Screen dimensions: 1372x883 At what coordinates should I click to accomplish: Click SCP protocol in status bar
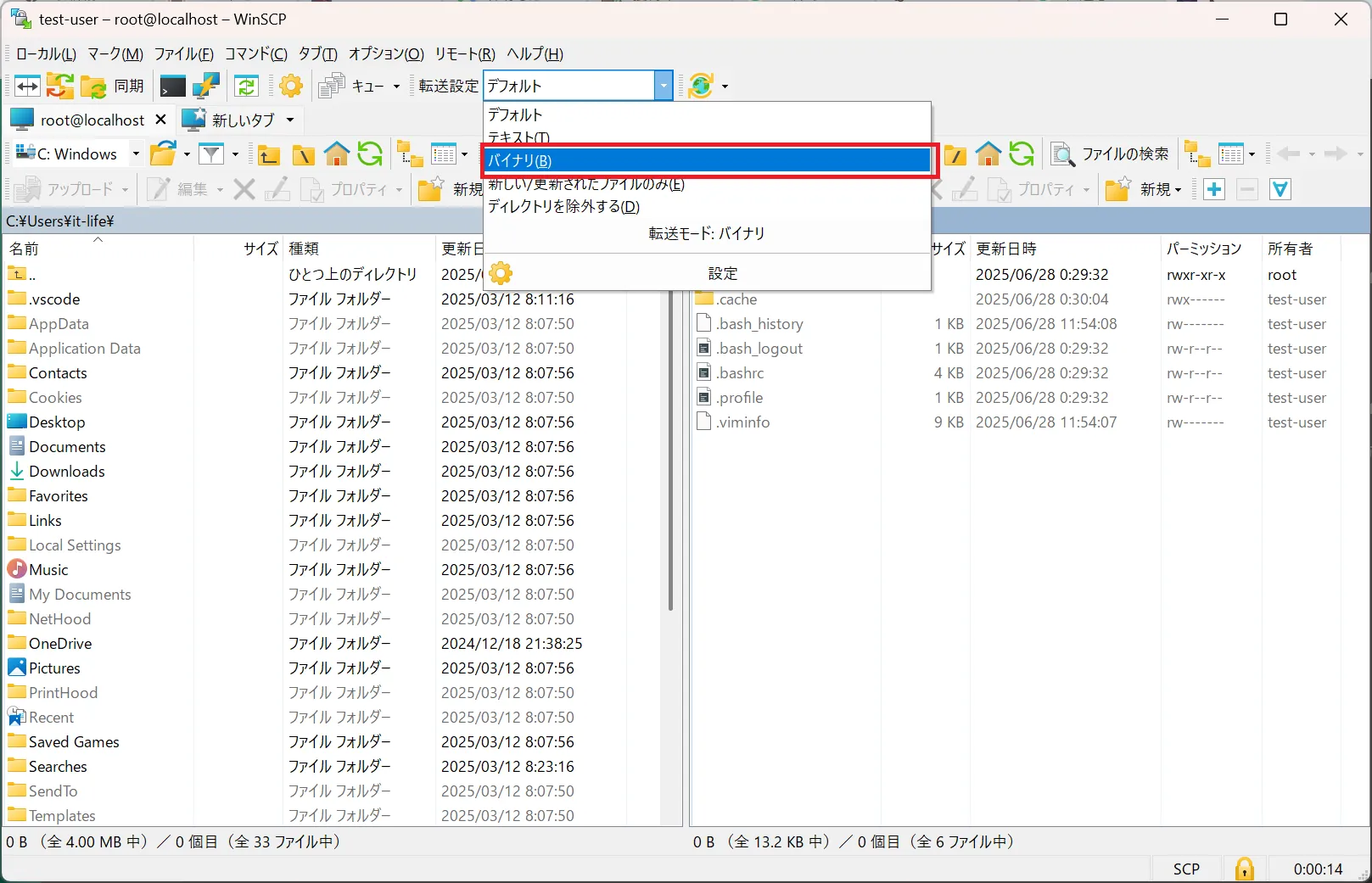[1186, 869]
